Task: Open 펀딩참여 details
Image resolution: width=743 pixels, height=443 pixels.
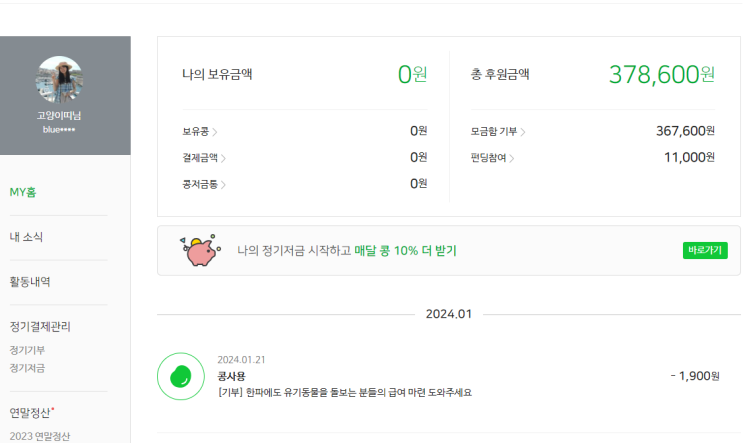Action: tap(492, 158)
